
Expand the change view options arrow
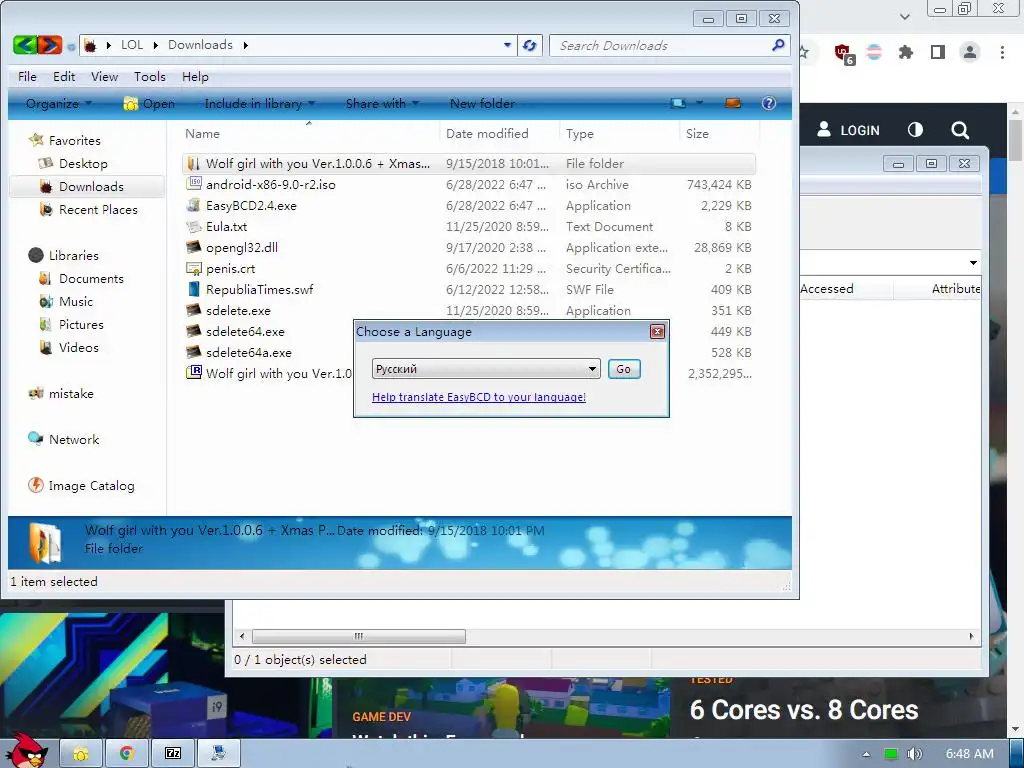[699, 103]
